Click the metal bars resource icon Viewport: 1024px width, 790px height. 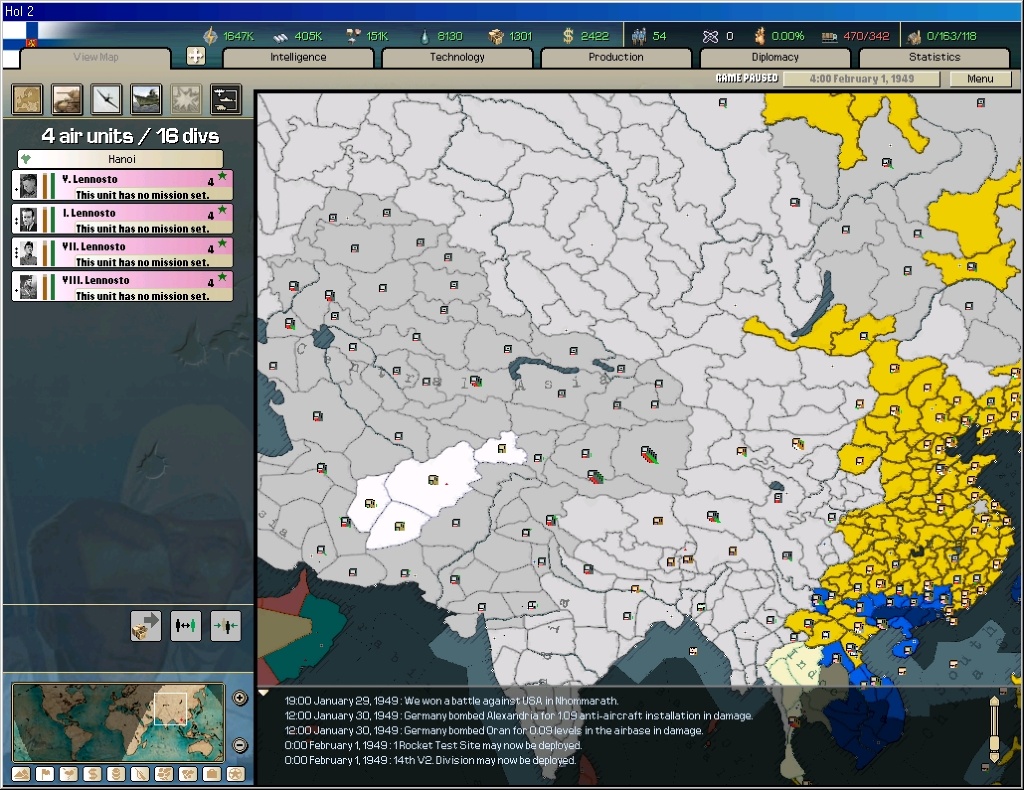[x=280, y=37]
